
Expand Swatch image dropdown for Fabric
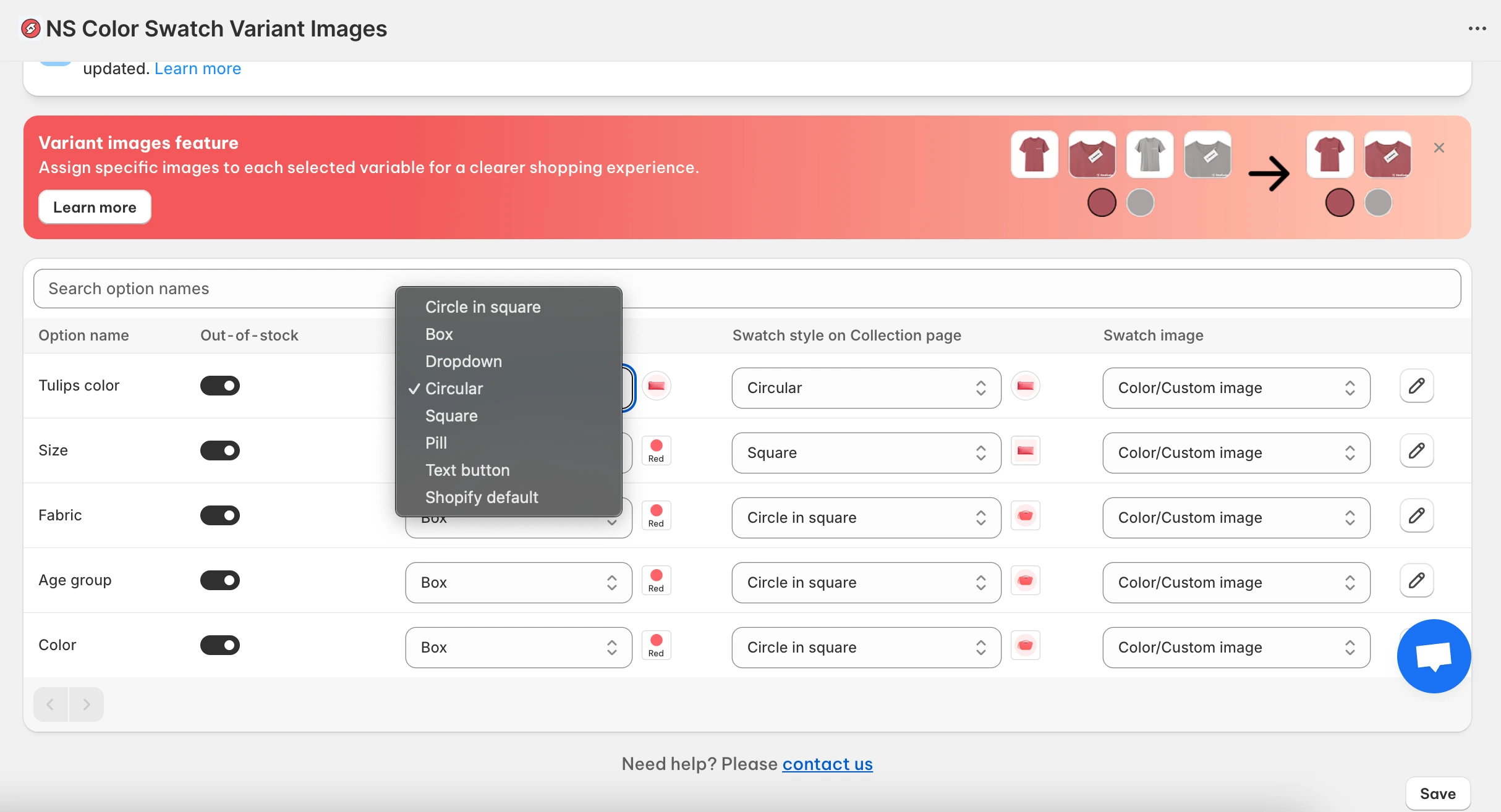click(1236, 518)
